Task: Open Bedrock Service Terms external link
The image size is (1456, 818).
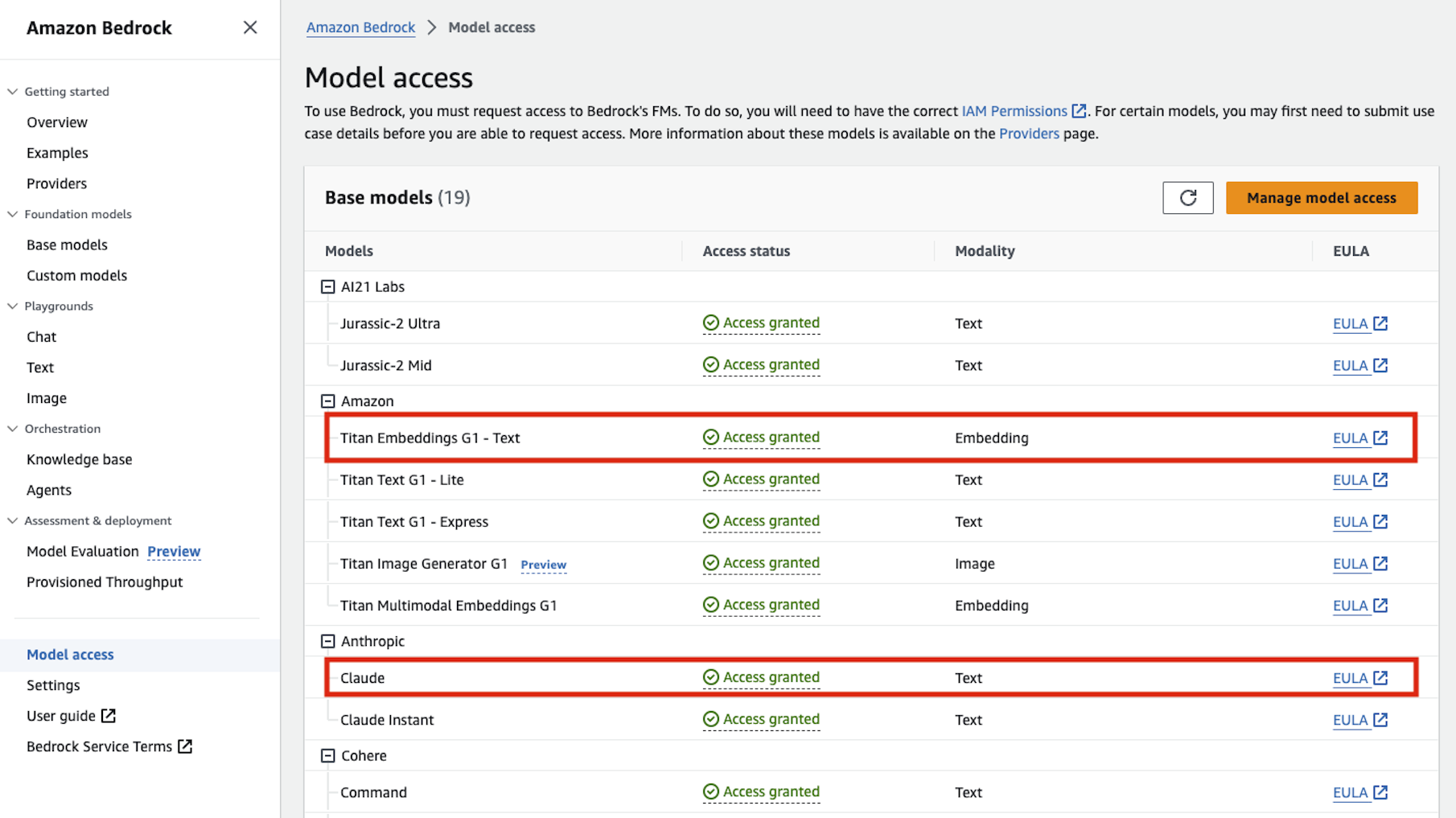Action: pos(185,746)
